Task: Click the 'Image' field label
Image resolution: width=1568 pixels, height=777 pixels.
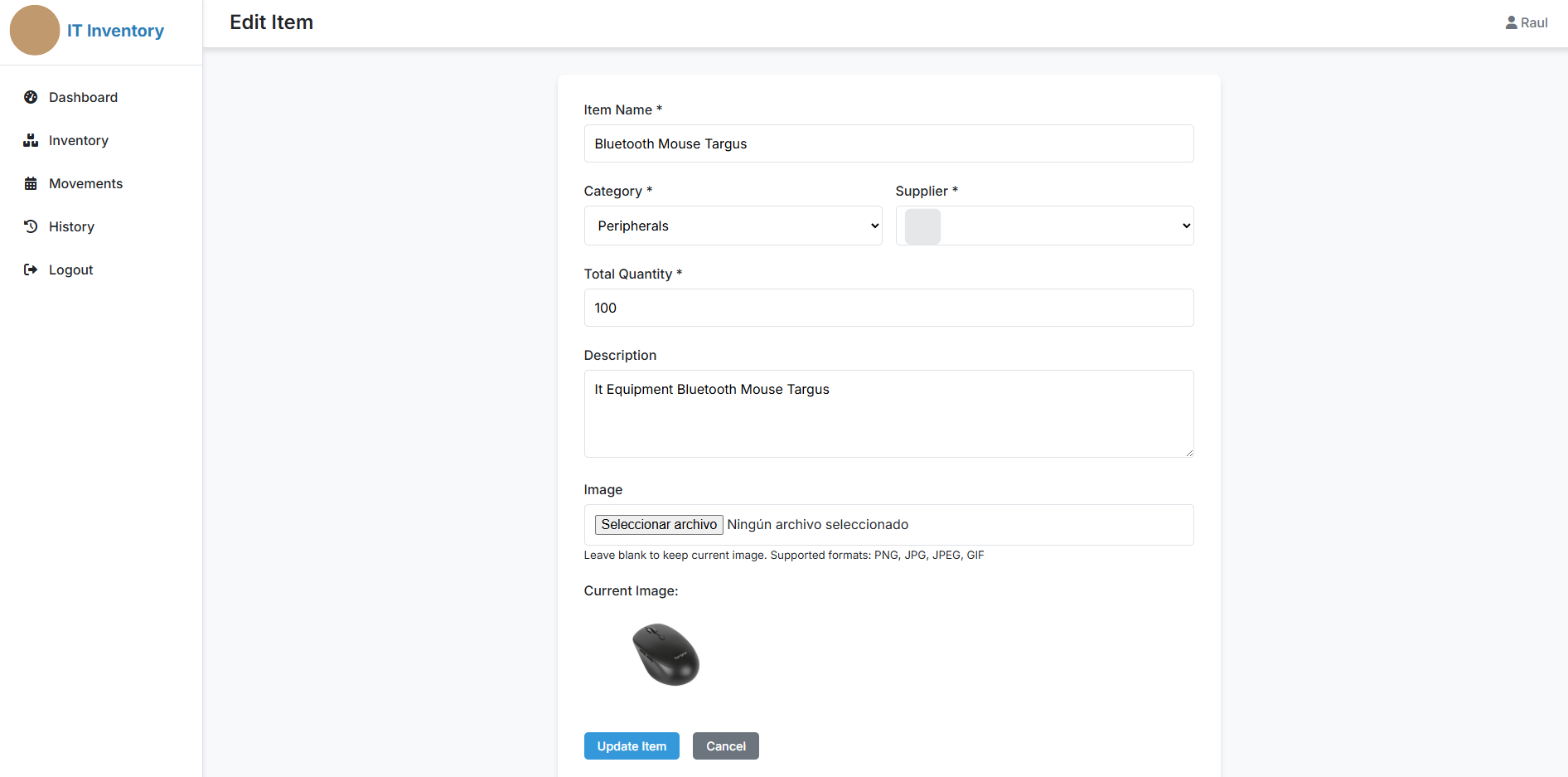Action: pos(603,490)
